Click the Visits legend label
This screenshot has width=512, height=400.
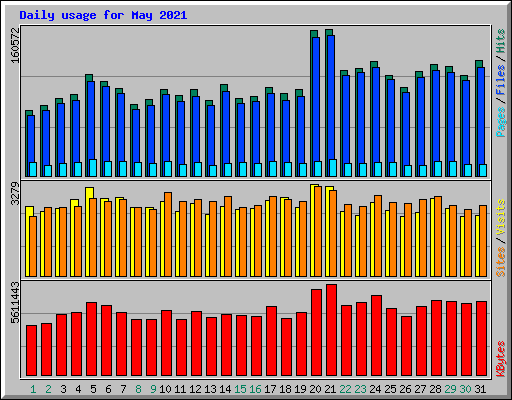(501, 217)
